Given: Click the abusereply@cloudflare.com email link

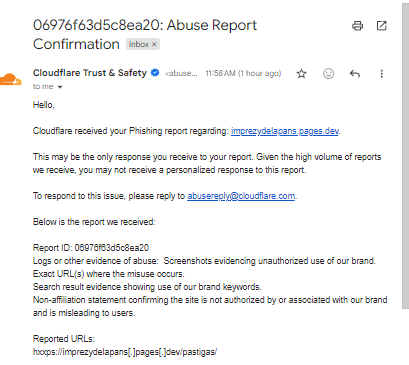Looking at the screenshot, I should pyautogui.click(x=241, y=196).
